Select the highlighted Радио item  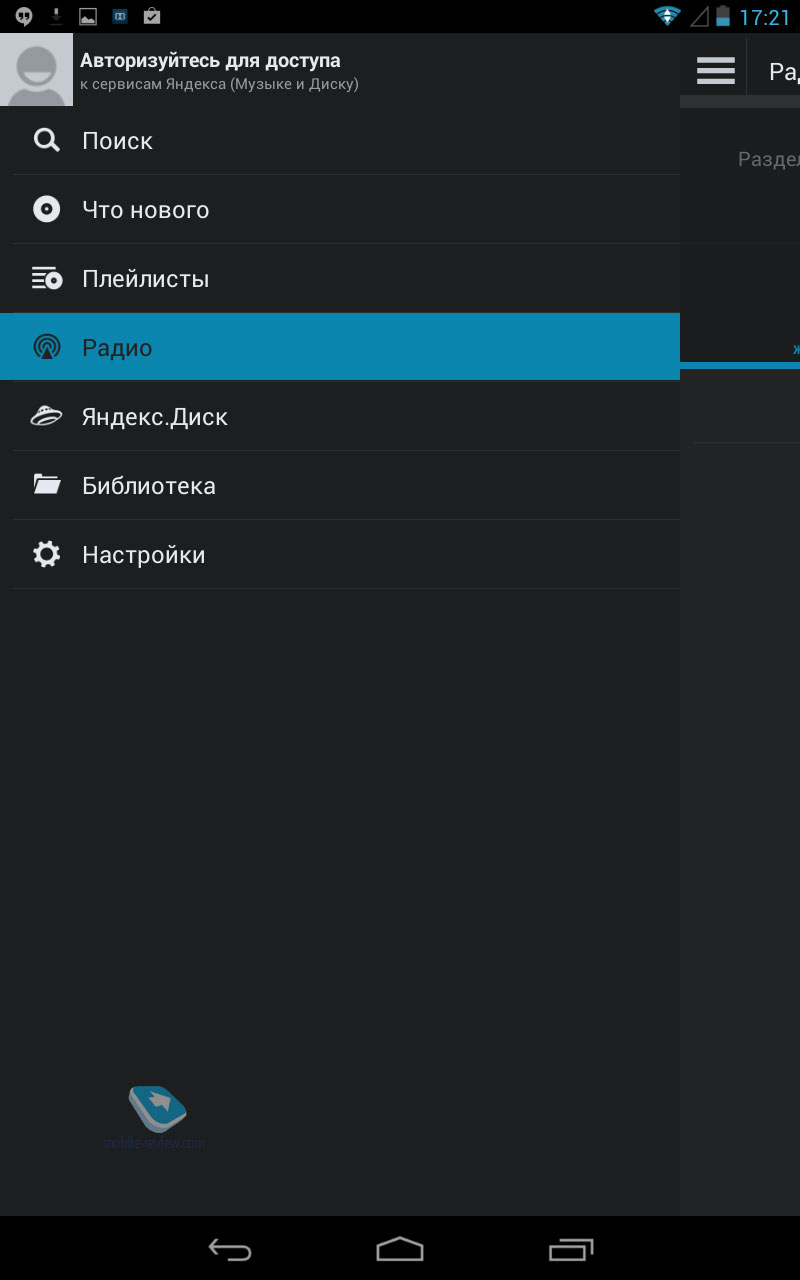[340, 347]
